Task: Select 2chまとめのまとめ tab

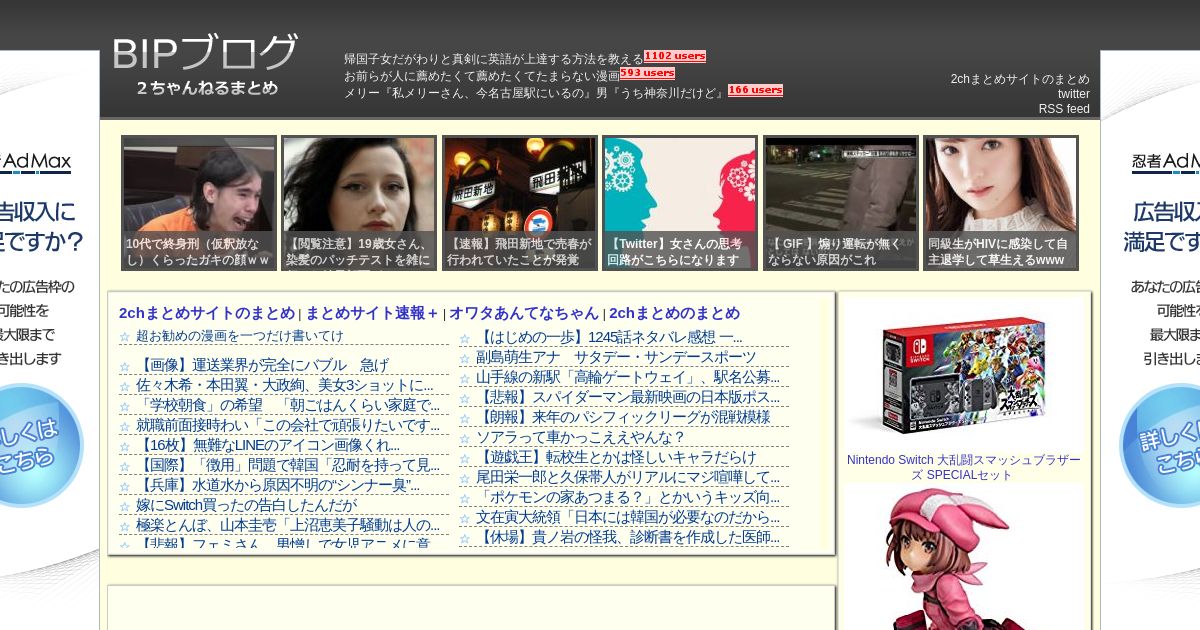Action: point(675,313)
